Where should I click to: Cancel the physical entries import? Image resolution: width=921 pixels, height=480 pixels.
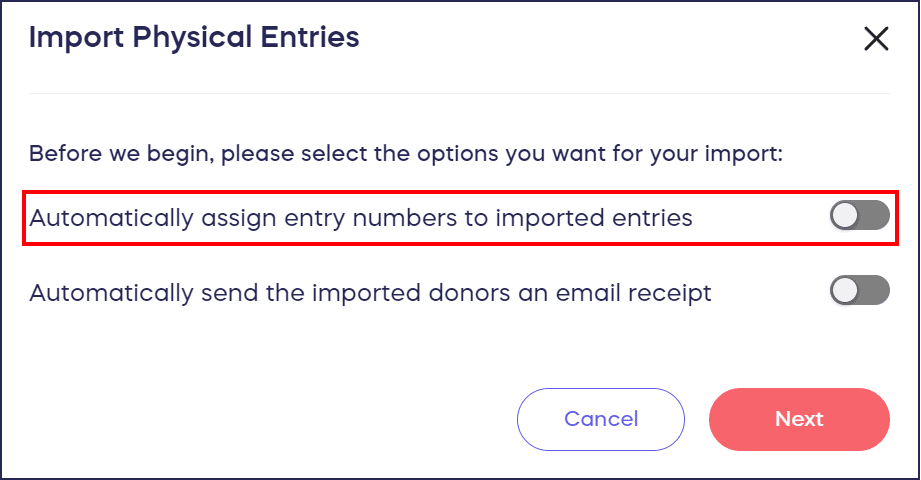pyautogui.click(x=601, y=419)
